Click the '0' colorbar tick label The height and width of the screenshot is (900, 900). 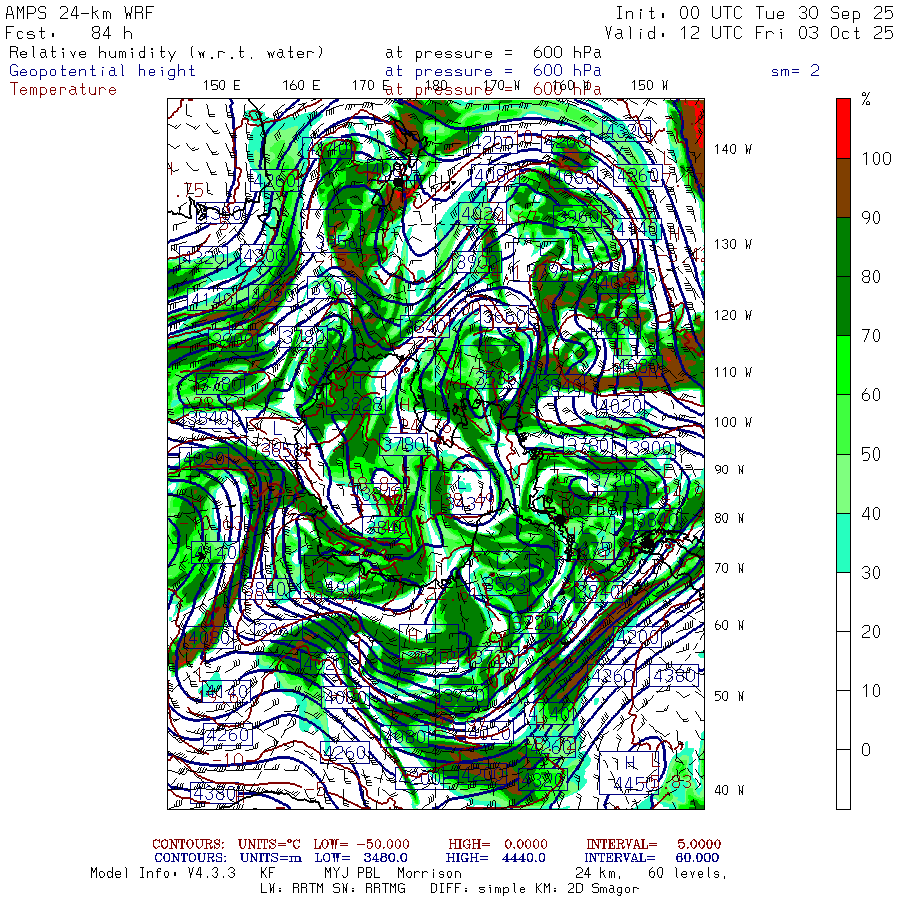coord(866,750)
